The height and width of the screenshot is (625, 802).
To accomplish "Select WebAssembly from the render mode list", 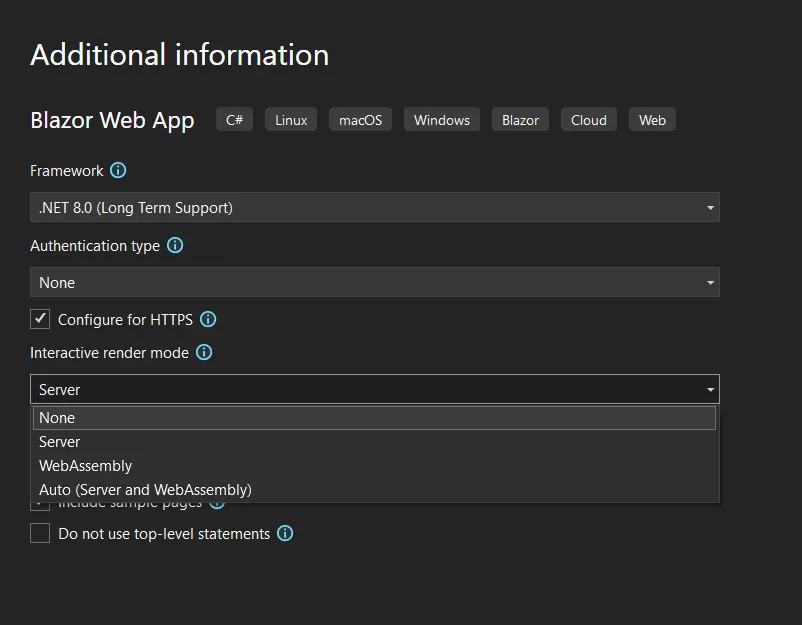I will click(x=85, y=465).
